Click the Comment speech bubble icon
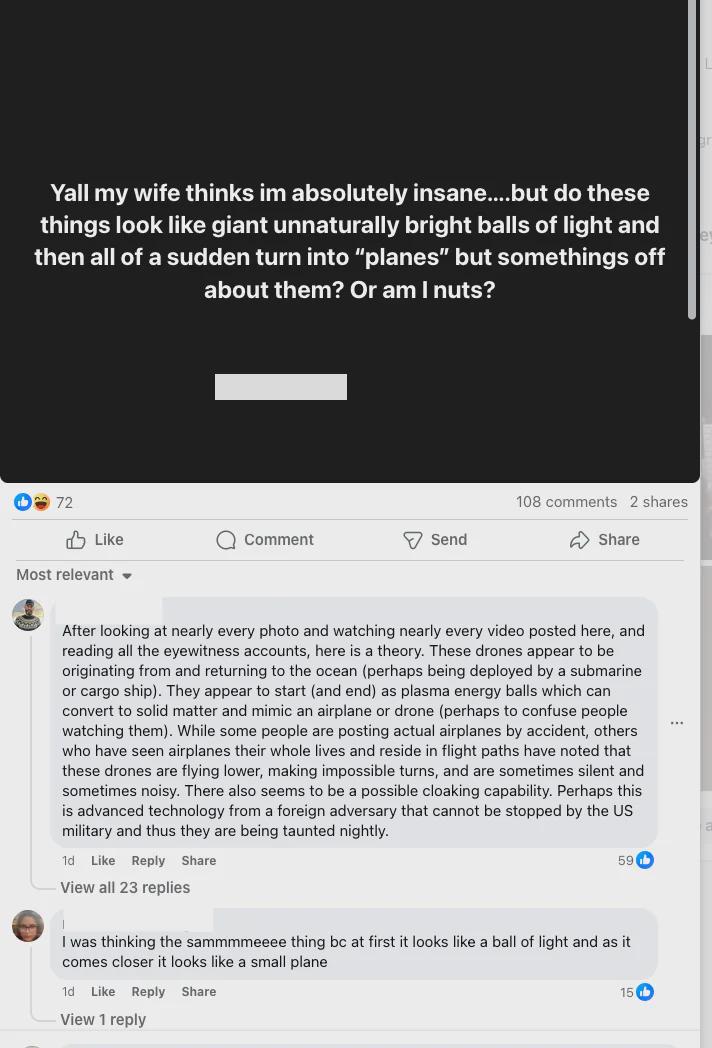This screenshot has height=1048, width=712. [226, 540]
